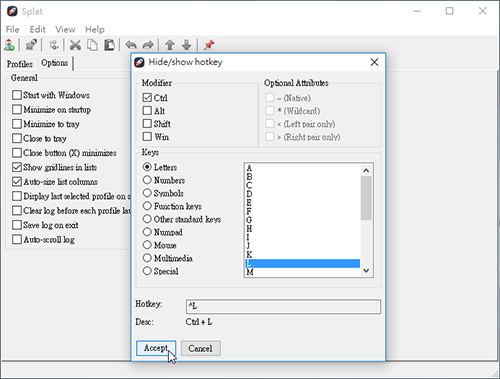This screenshot has height=379, width=500.
Task: Click the launch rocket toolbar icon
Action: click(x=31, y=45)
